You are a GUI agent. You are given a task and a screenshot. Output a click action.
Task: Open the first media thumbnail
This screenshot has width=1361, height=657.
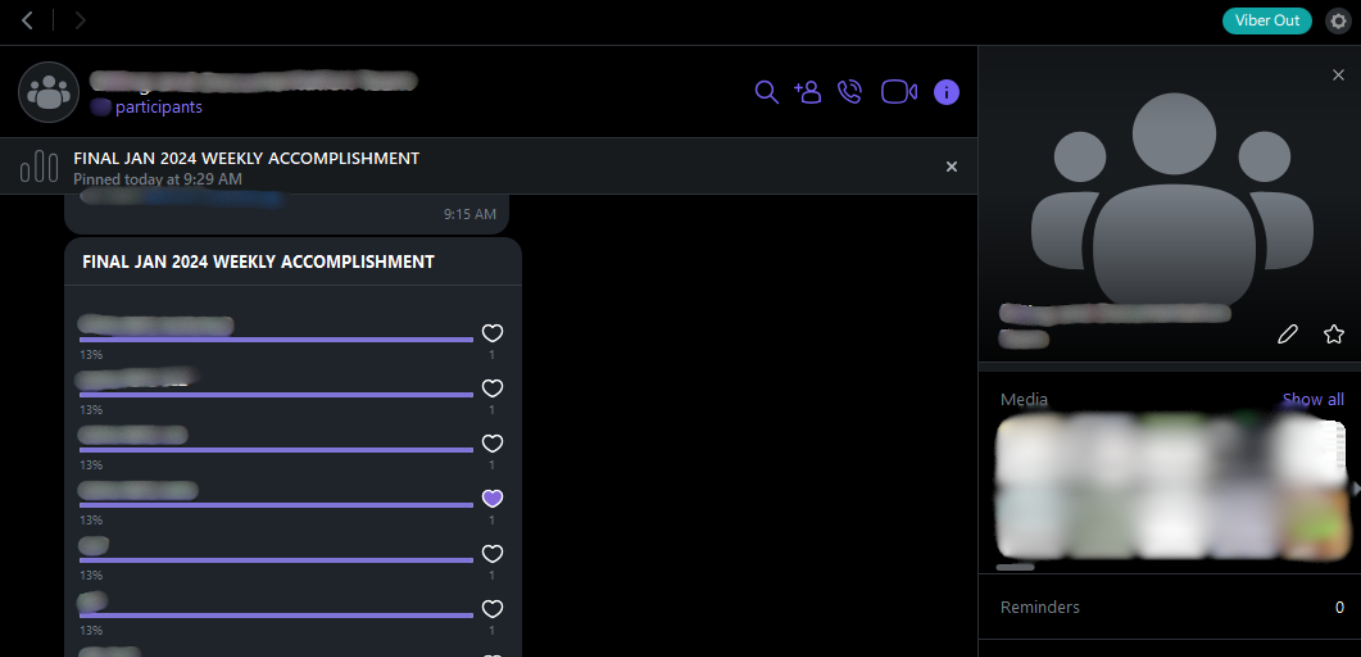1032,451
